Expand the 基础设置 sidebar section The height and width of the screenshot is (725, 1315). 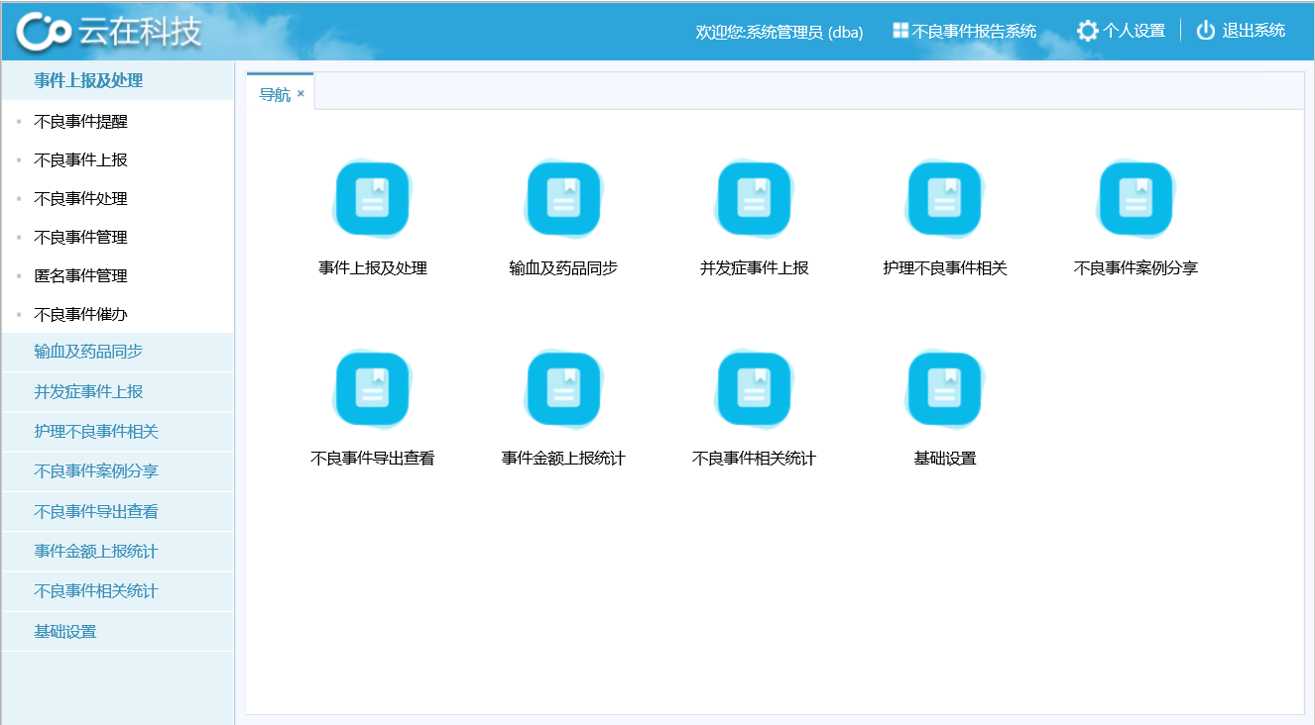pyautogui.click(x=65, y=632)
